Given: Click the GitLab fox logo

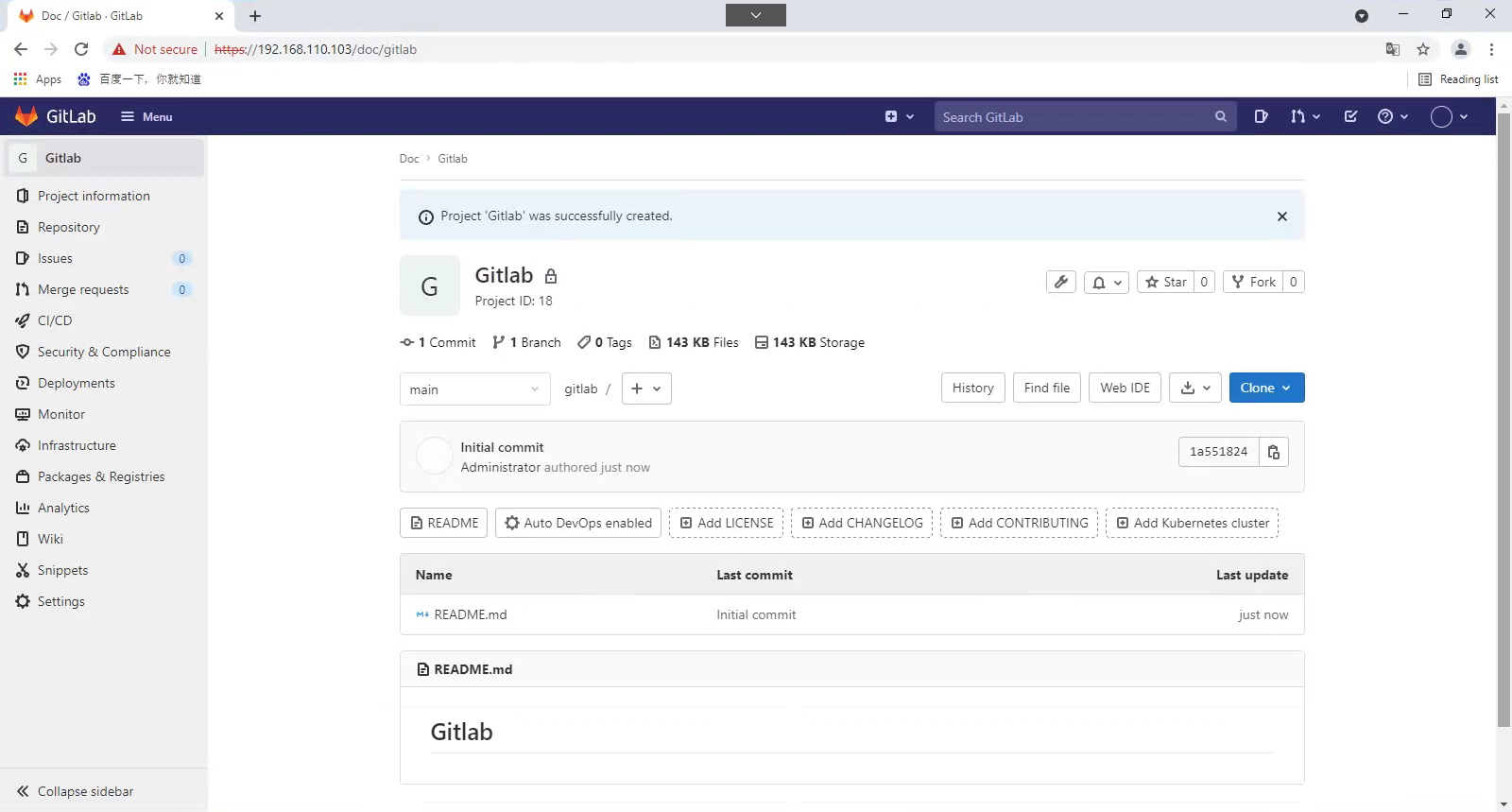Looking at the screenshot, I should [26, 116].
